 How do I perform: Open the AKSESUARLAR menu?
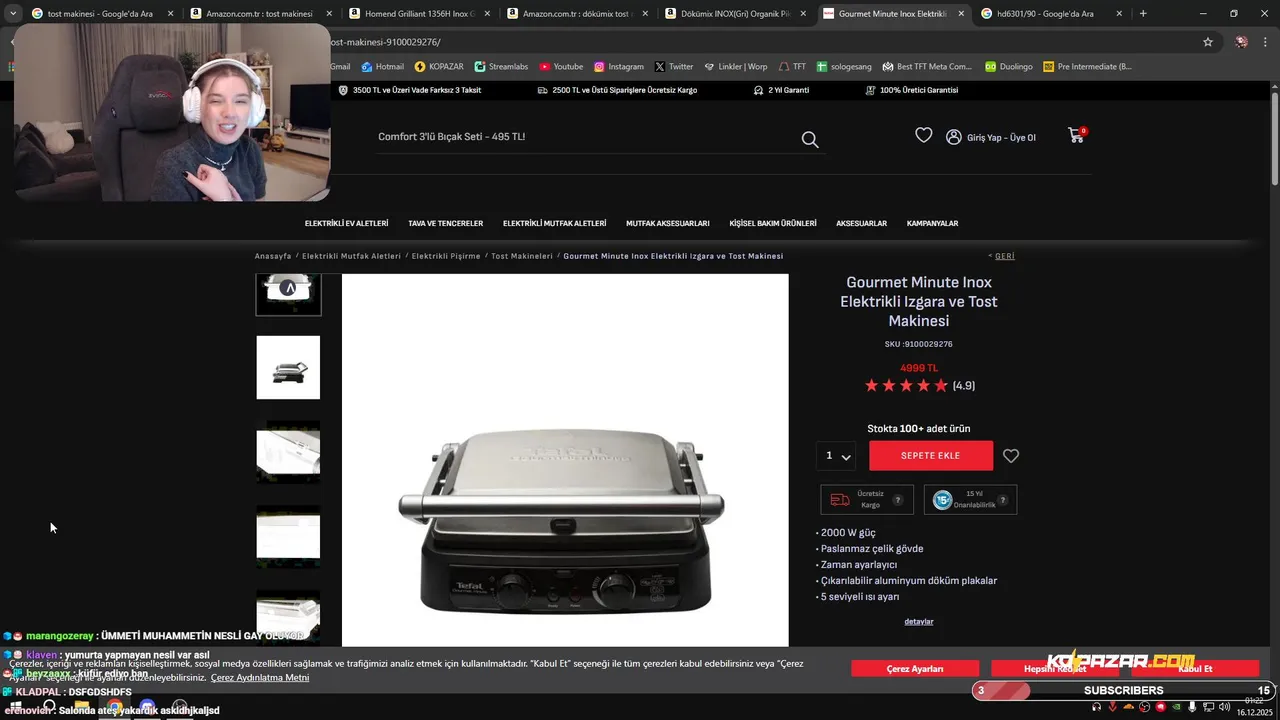[861, 224]
